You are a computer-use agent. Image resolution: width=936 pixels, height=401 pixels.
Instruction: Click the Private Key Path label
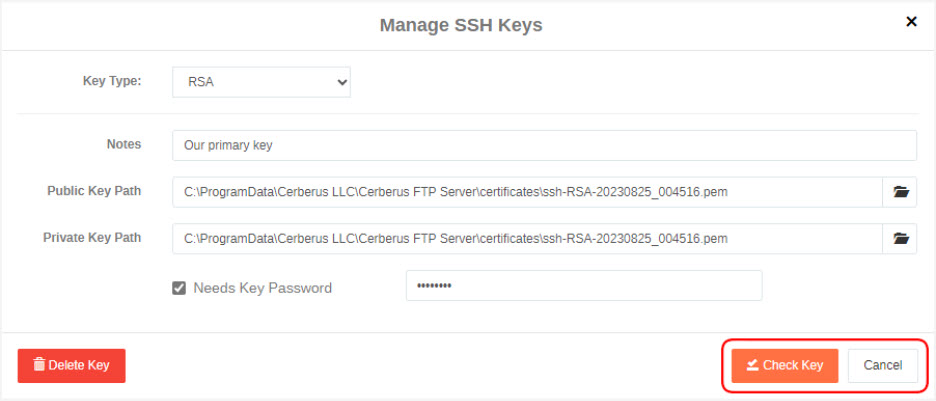[92, 237]
